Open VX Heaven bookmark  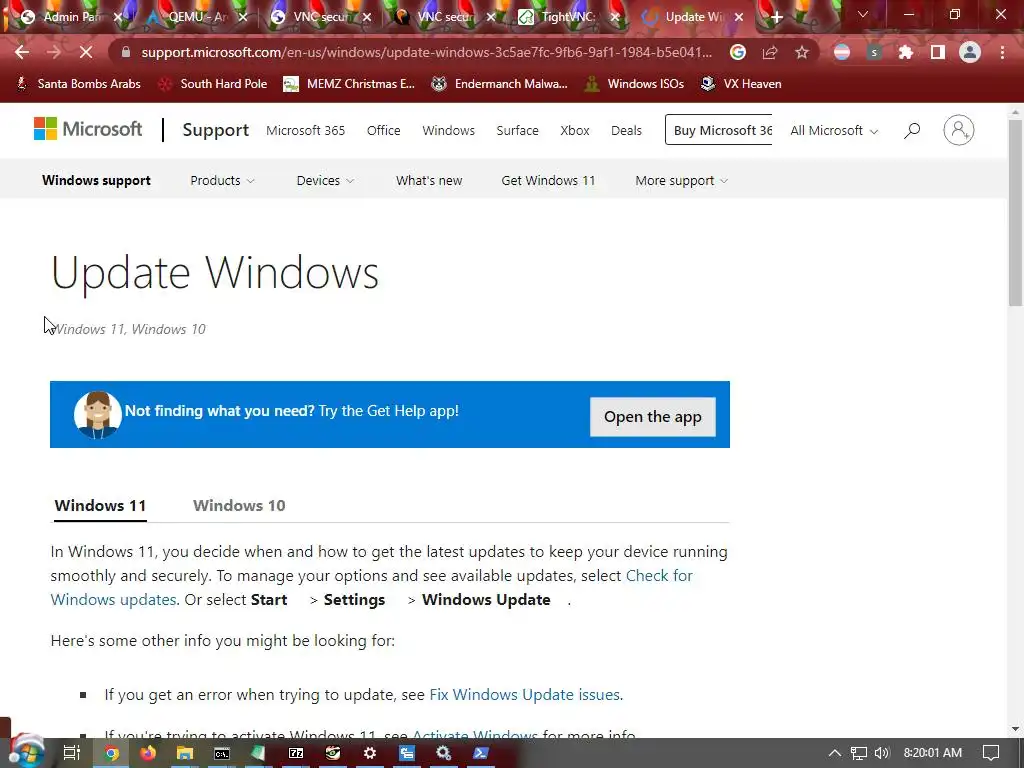click(x=741, y=84)
